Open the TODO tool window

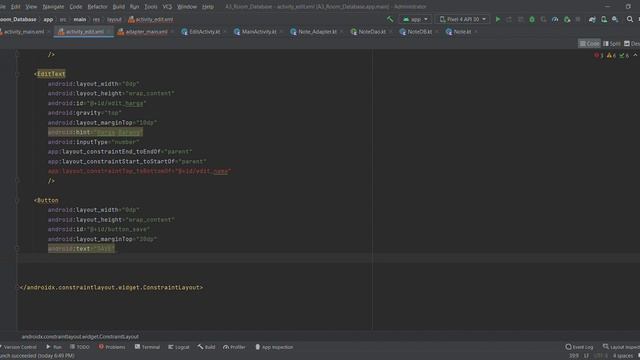(80, 347)
